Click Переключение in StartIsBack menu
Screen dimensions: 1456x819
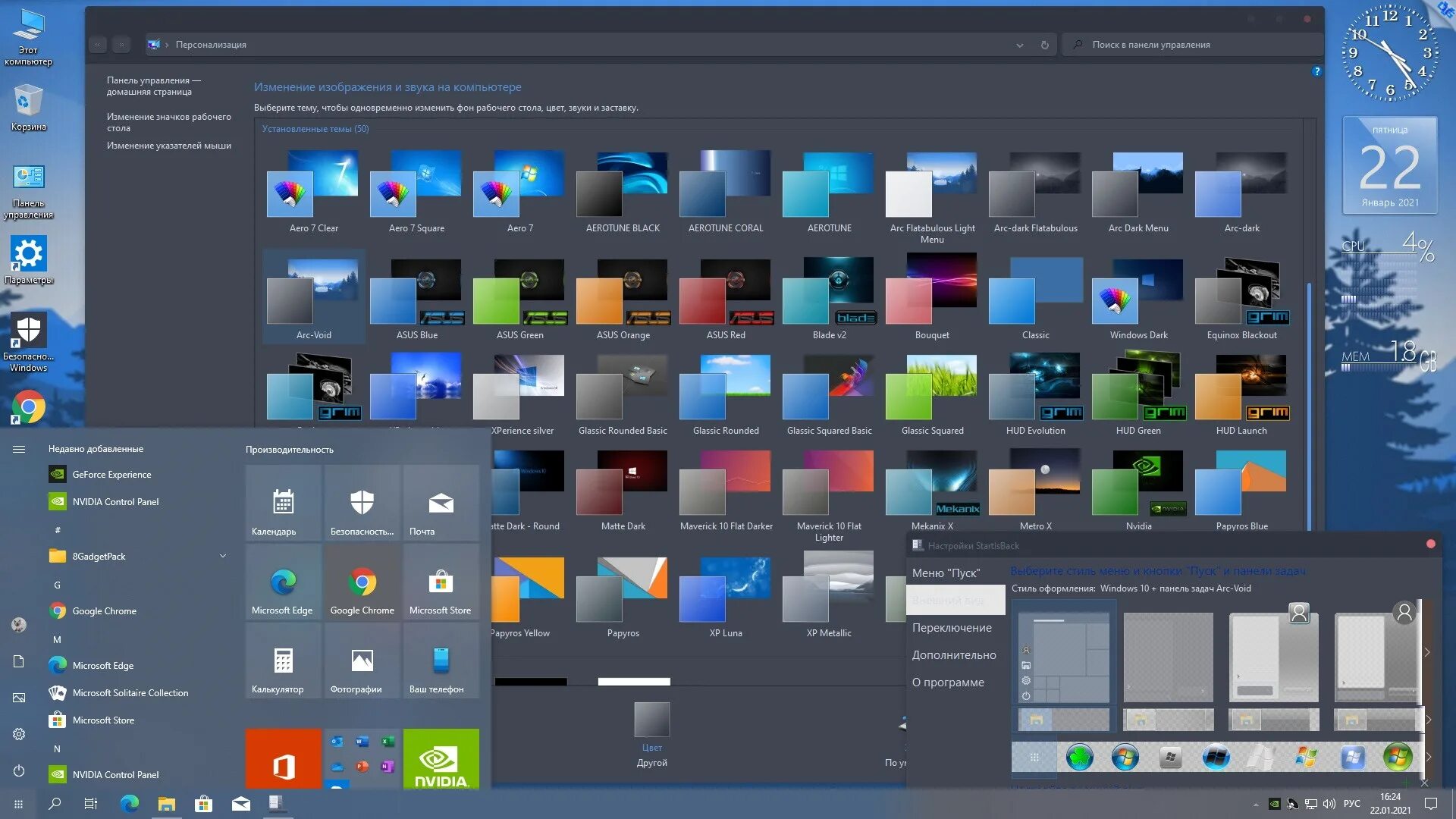pos(950,627)
